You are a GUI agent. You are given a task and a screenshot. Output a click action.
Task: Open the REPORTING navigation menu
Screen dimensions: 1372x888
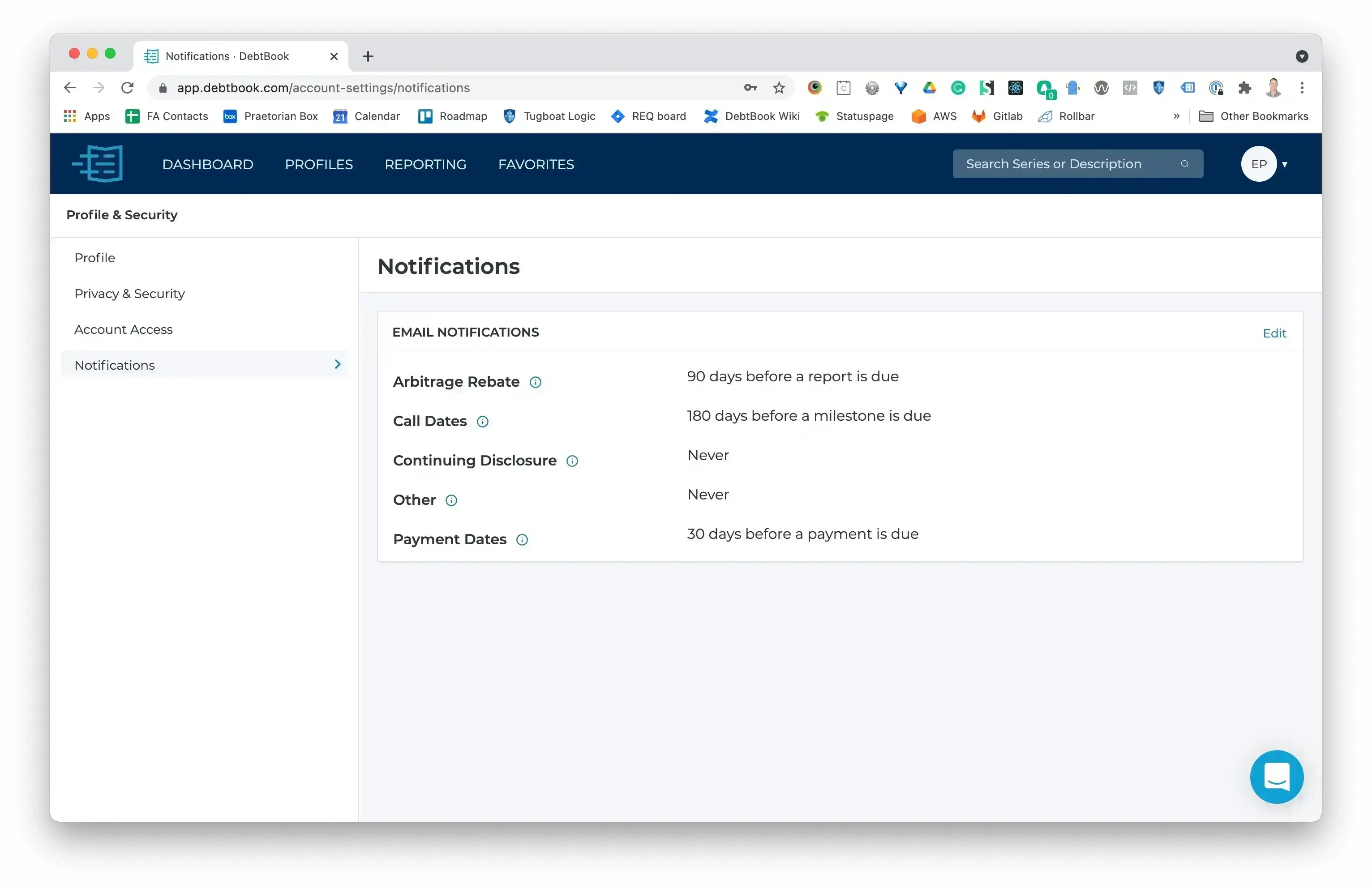[x=425, y=164]
